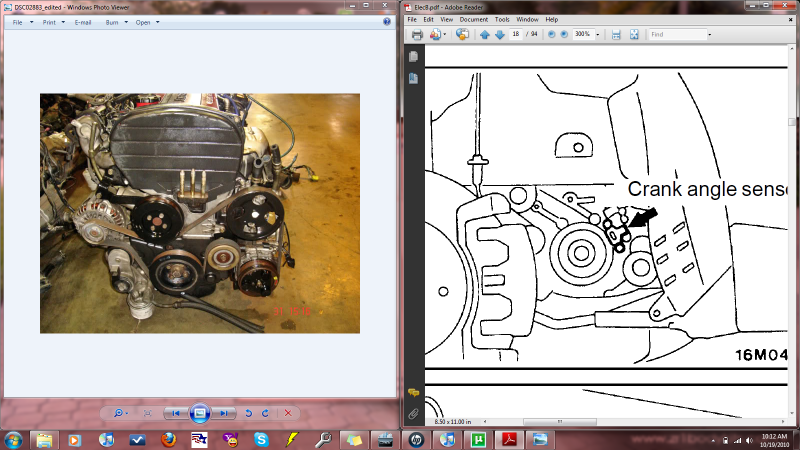Viewport: 800px width, 450px height.
Task: Rotate the photo clockwise
Action: (265, 413)
